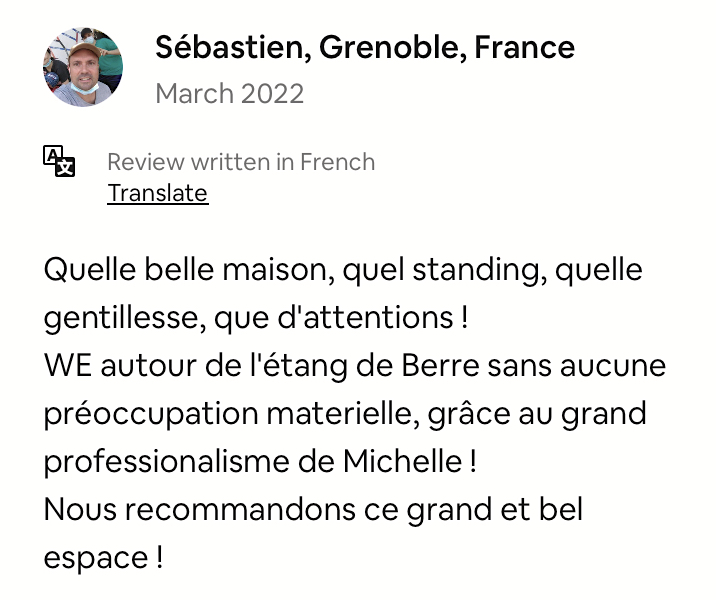Click the name 'Michelle' in the review
This screenshot has width=716, height=600.
(403, 461)
